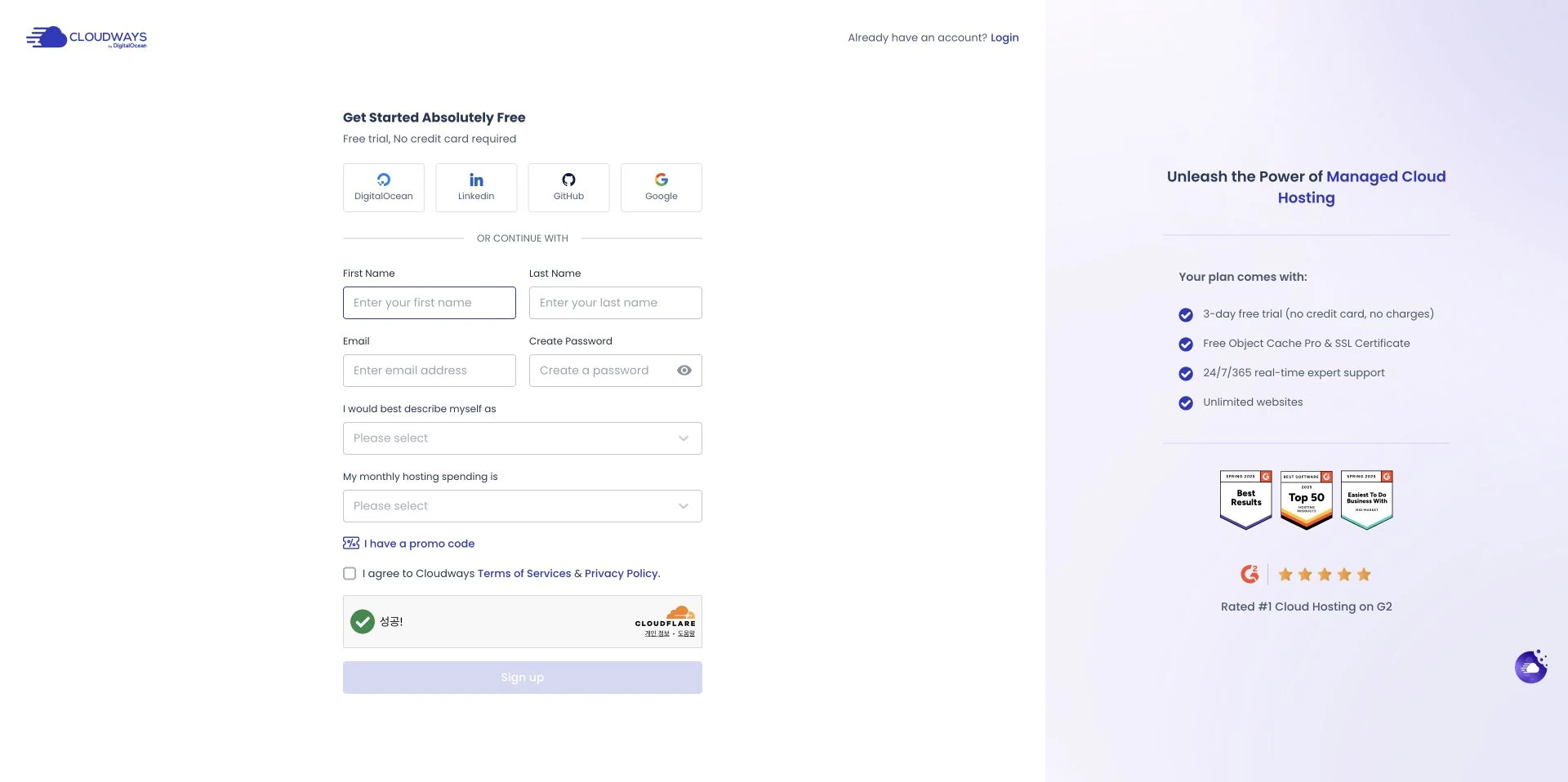The height and width of the screenshot is (782, 1568).
Task: Click the promo code ticket icon
Action: (351, 543)
